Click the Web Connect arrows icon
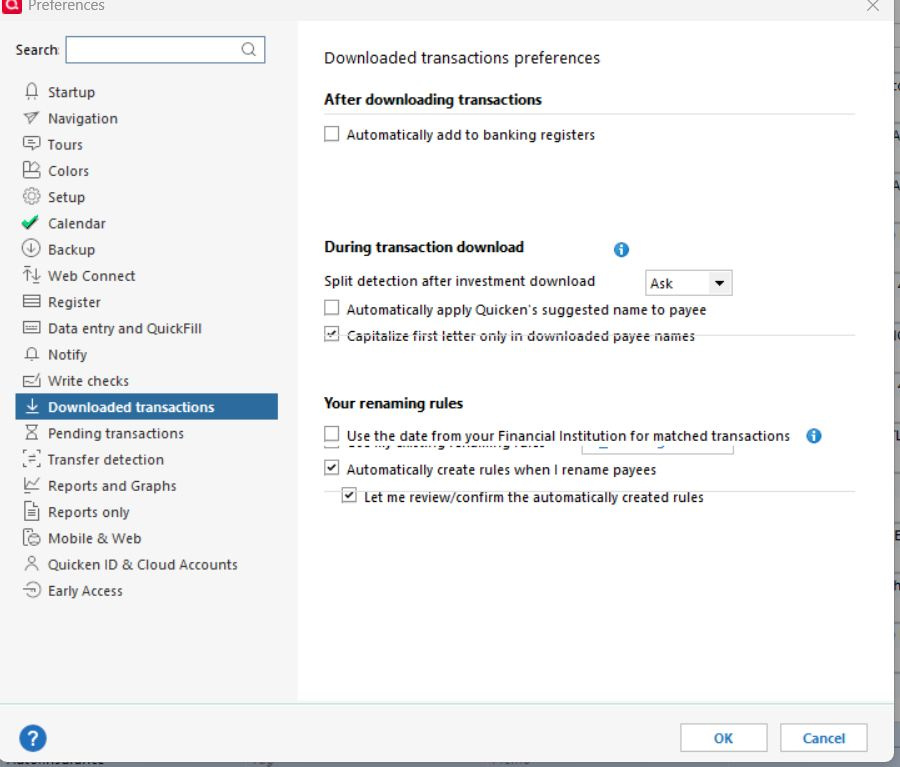900x767 pixels. coord(31,275)
